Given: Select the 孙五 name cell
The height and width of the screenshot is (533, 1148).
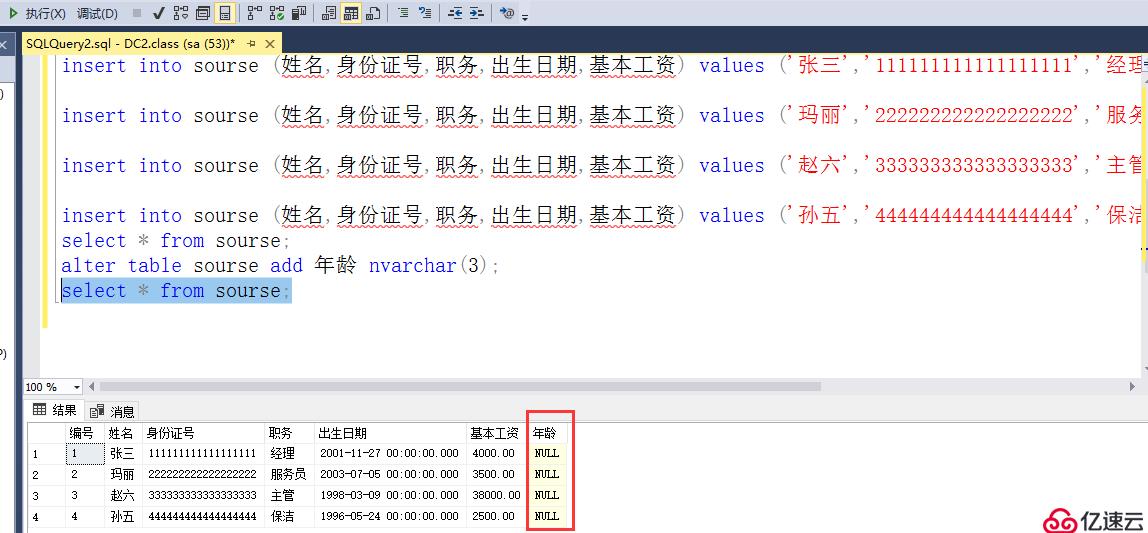Looking at the screenshot, I should [x=124, y=516].
